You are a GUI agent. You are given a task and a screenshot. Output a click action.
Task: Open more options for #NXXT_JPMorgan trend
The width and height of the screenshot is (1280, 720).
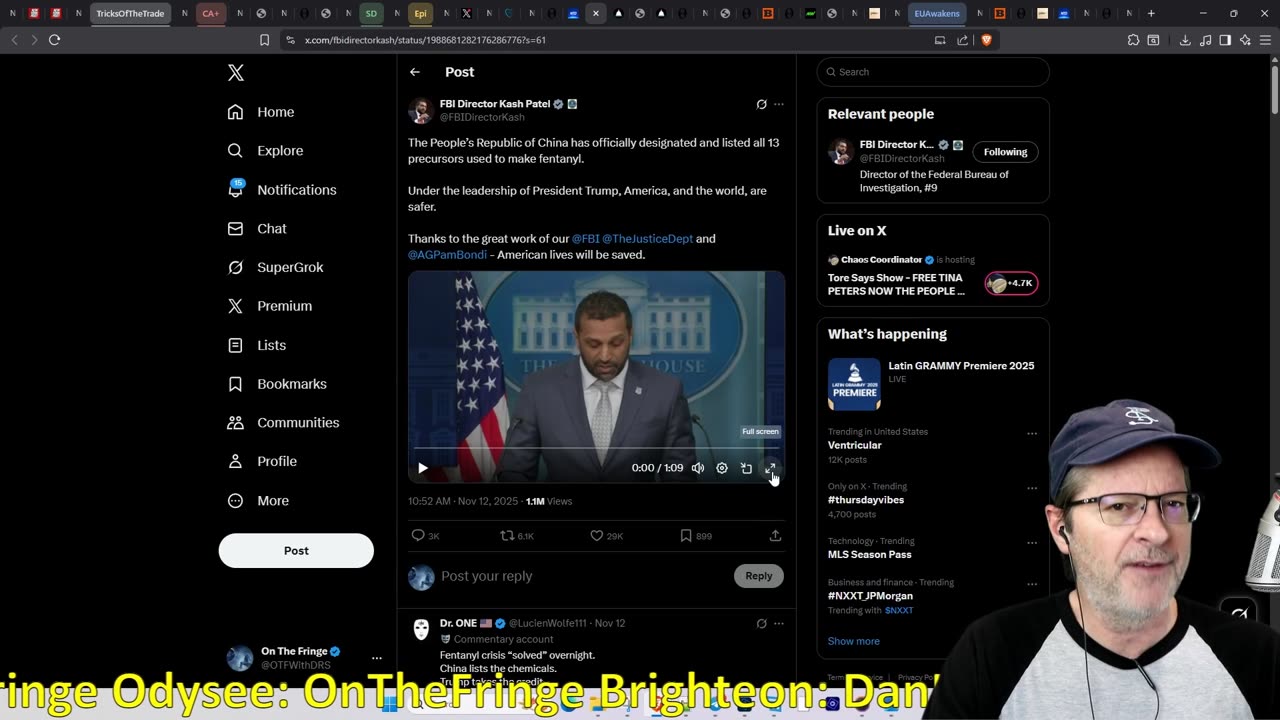[x=1032, y=584]
